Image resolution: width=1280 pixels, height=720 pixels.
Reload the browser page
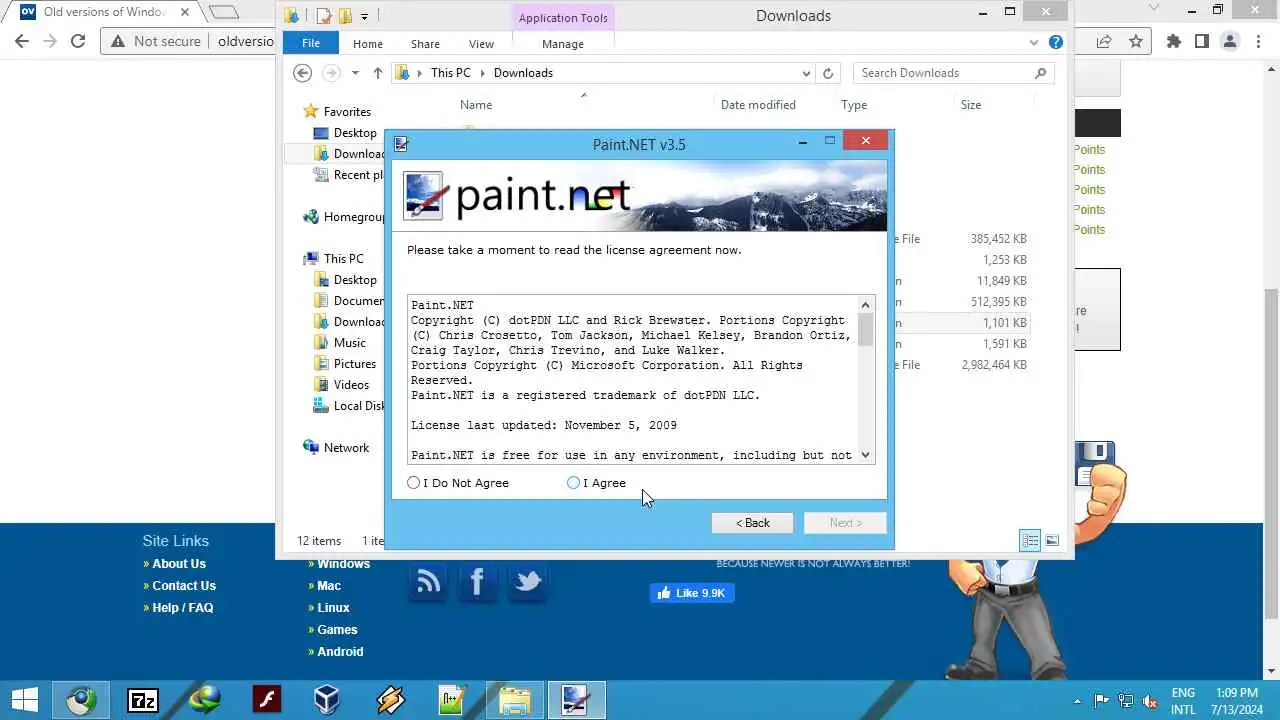coord(77,41)
